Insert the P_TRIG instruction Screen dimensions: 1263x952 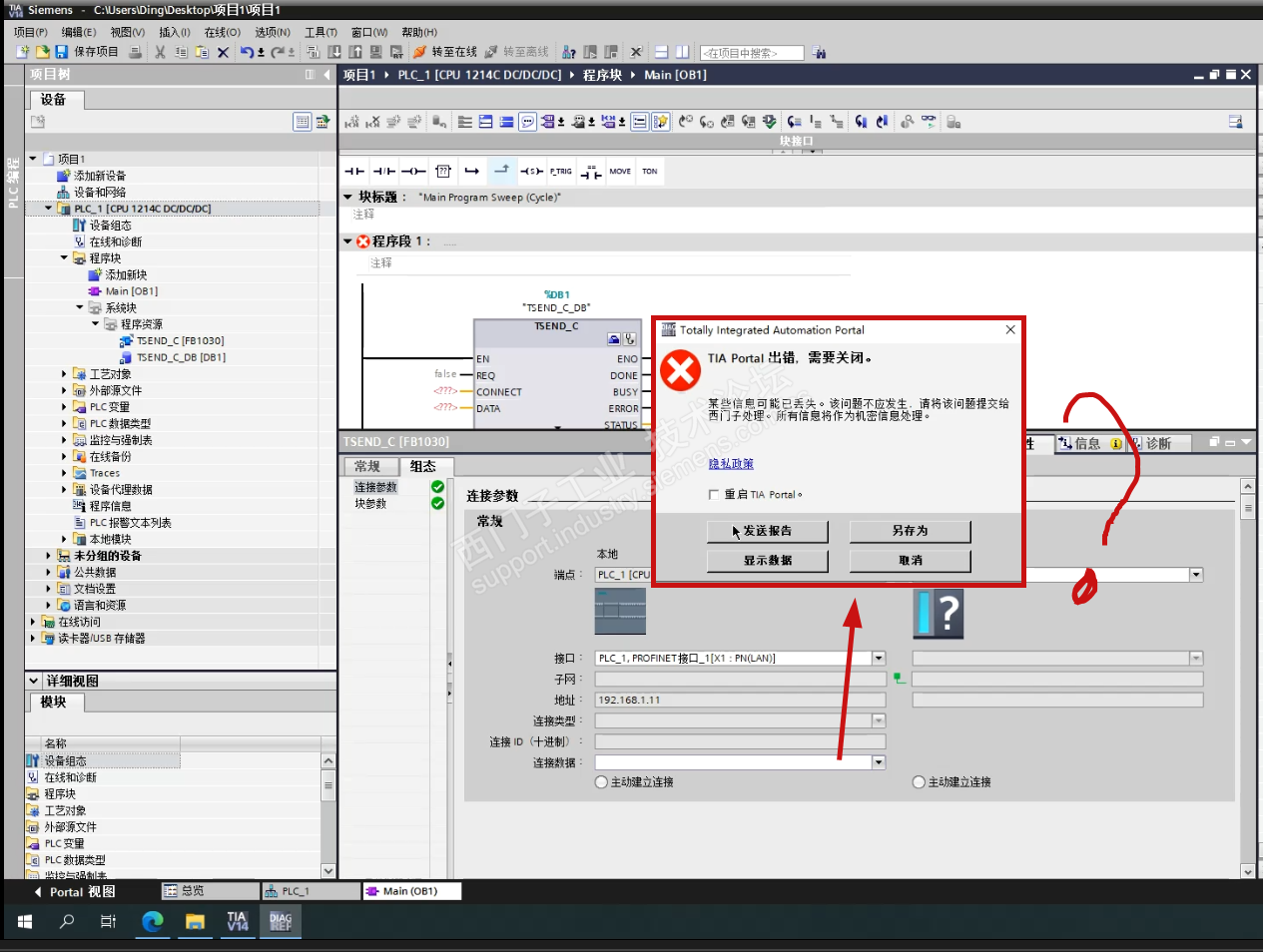coord(561,172)
